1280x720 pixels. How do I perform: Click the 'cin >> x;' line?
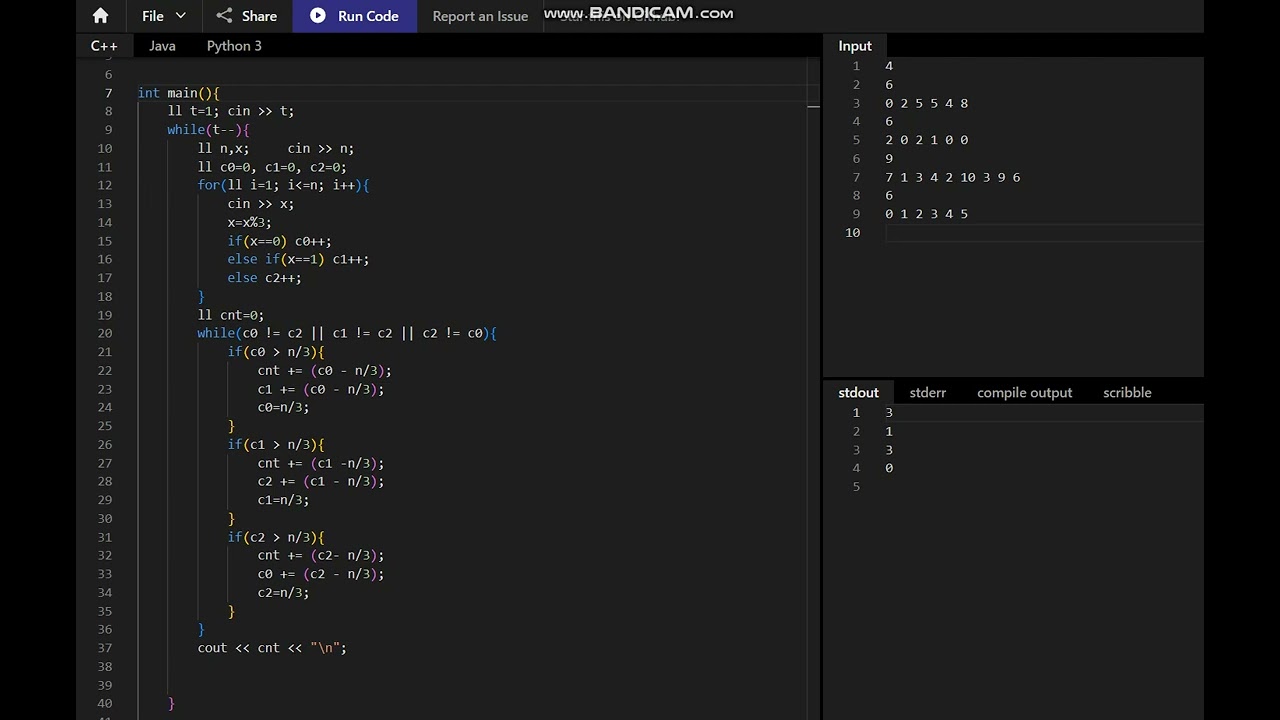(x=261, y=204)
